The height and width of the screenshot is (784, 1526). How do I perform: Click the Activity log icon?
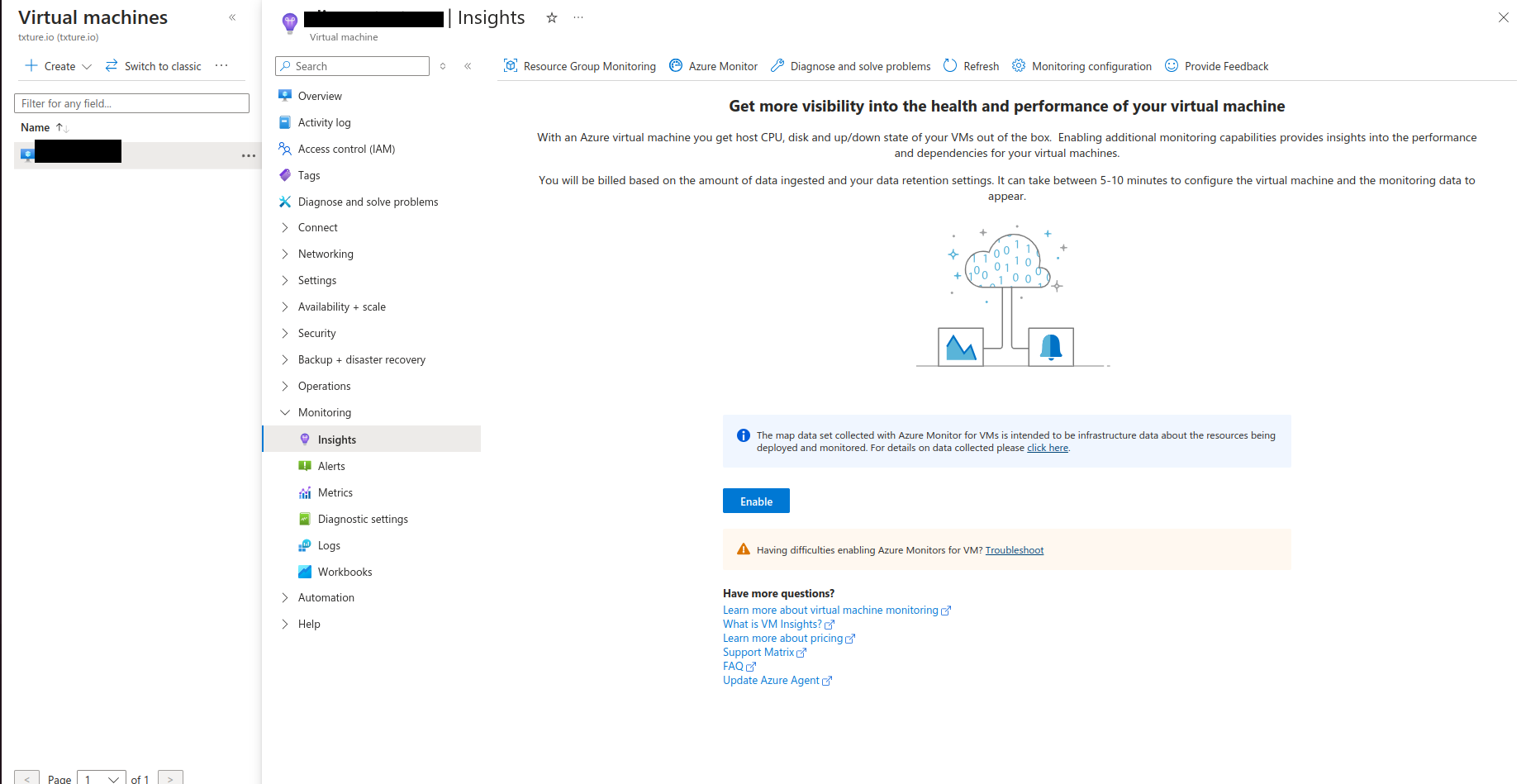(285, 122)
